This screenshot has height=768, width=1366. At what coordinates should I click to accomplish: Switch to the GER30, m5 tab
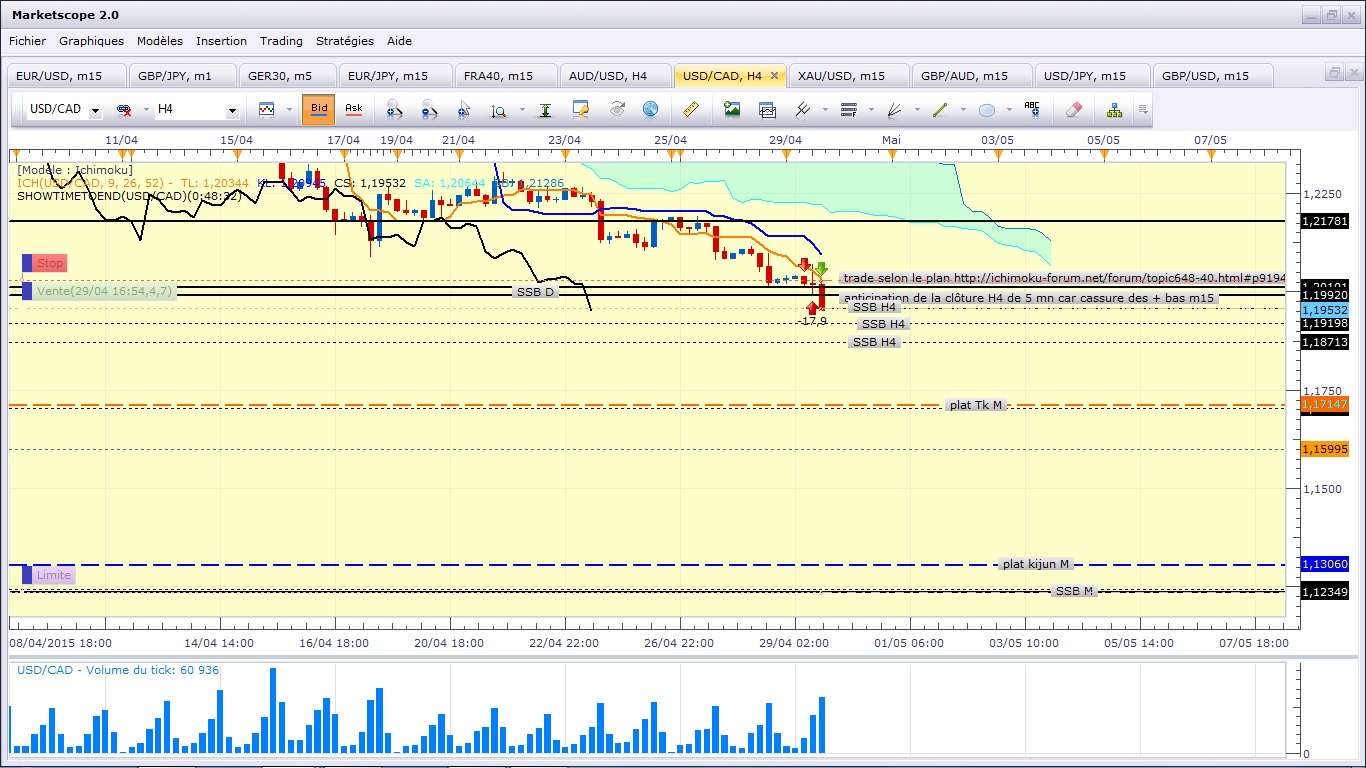point(289,76)
